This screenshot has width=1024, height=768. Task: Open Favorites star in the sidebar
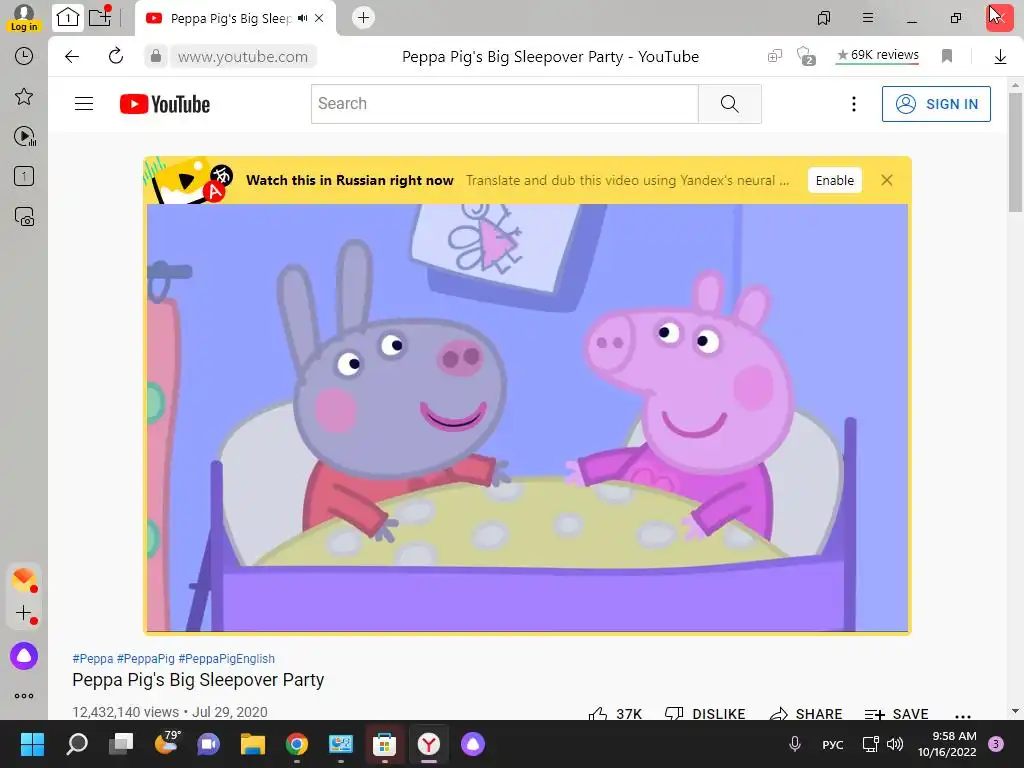click(x=24, y=97)
